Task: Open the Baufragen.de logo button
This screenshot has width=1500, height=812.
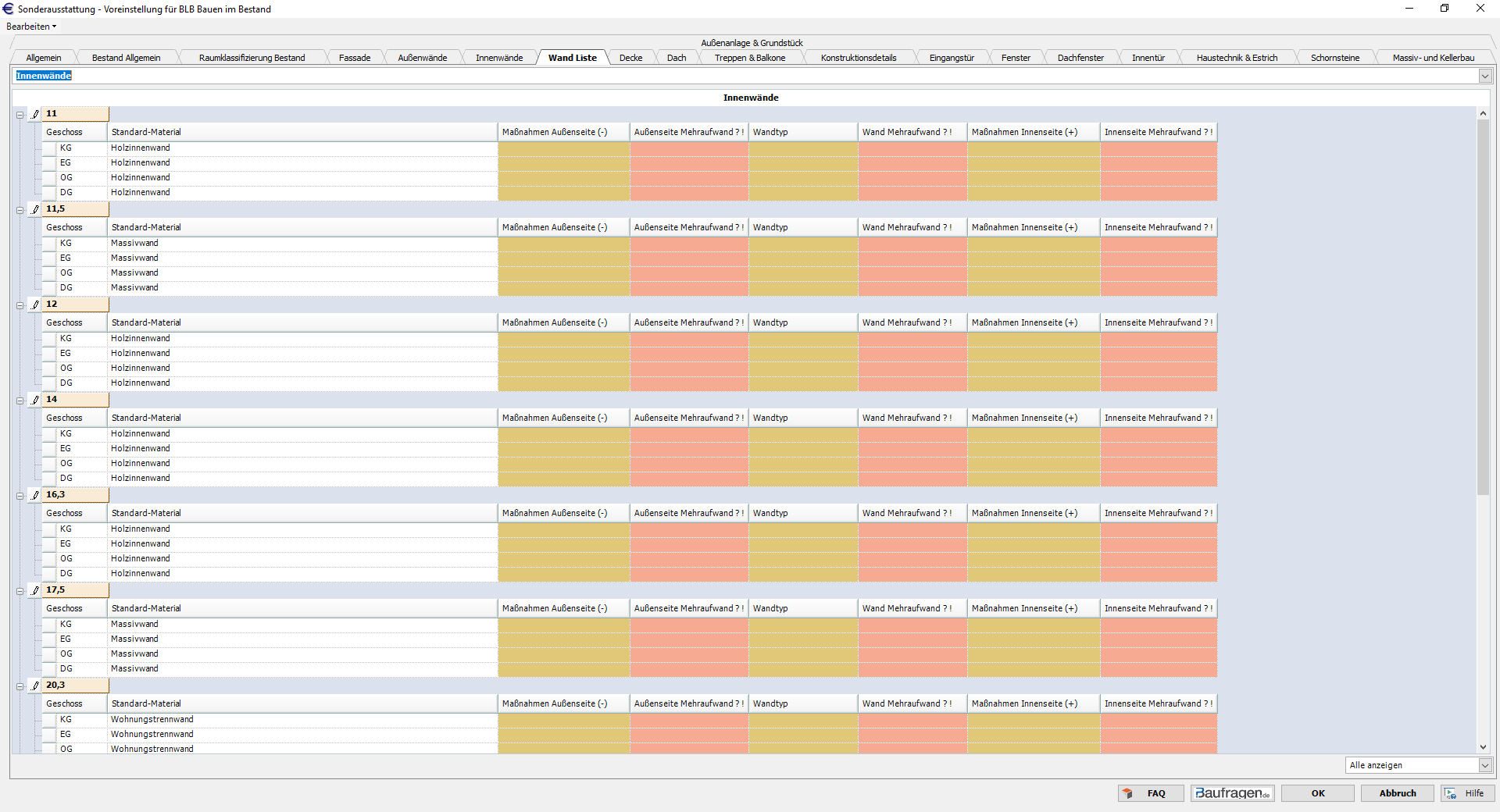Action: click(1232, 793)
